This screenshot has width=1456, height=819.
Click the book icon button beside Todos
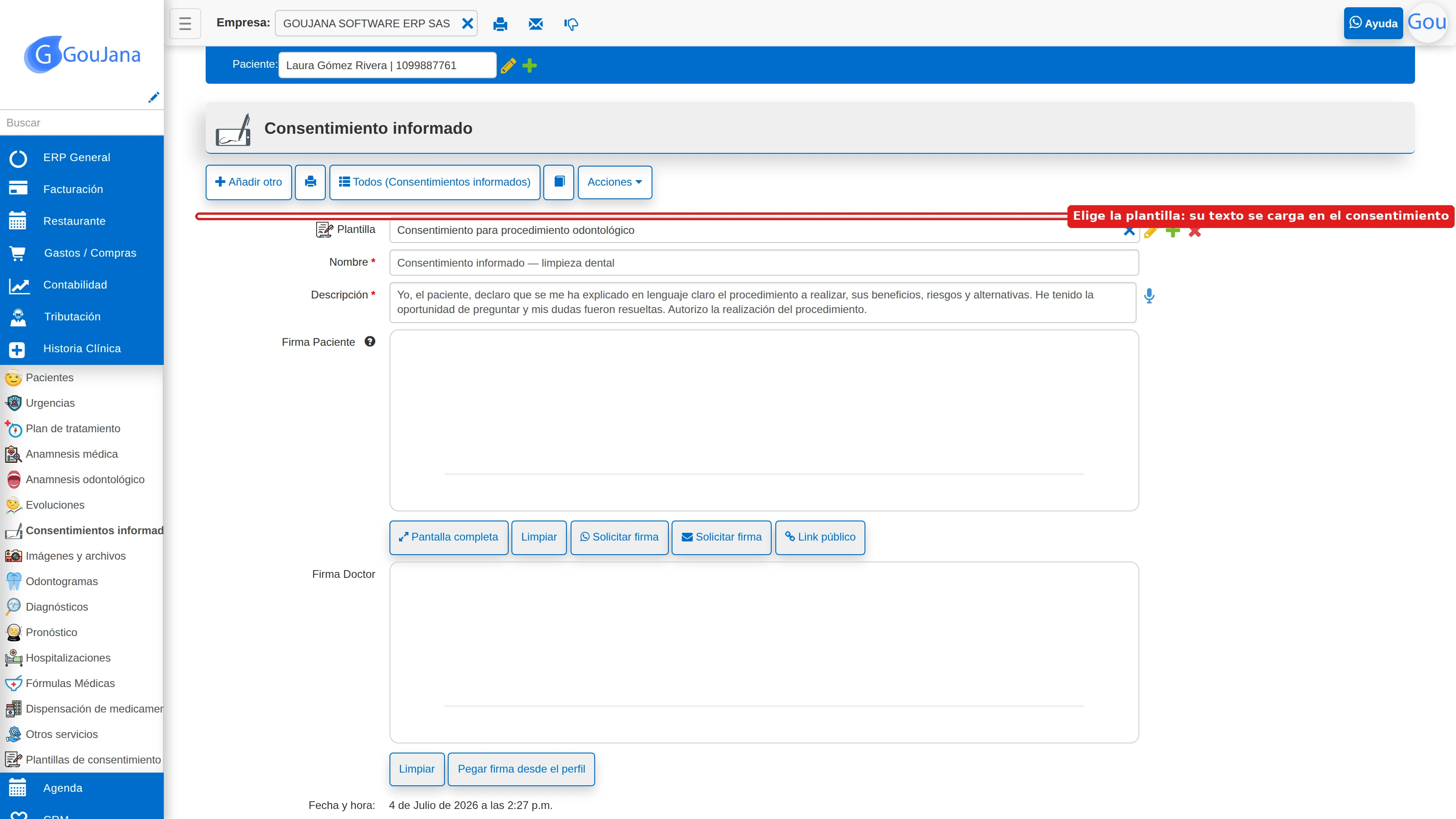click(558, 182)
